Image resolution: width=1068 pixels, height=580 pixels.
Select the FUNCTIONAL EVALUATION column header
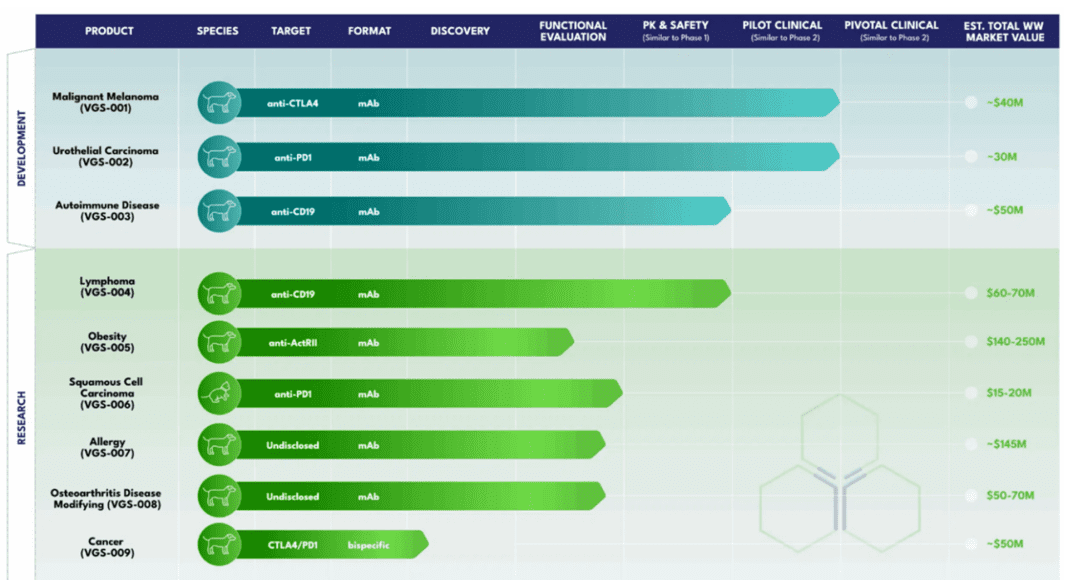(572, 31)
